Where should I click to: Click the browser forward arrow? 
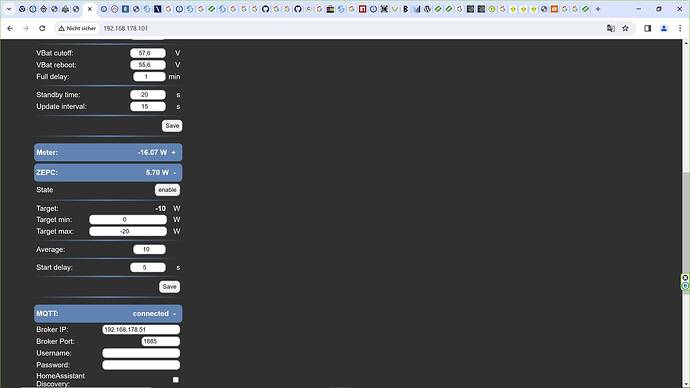(x=26, y=28)
